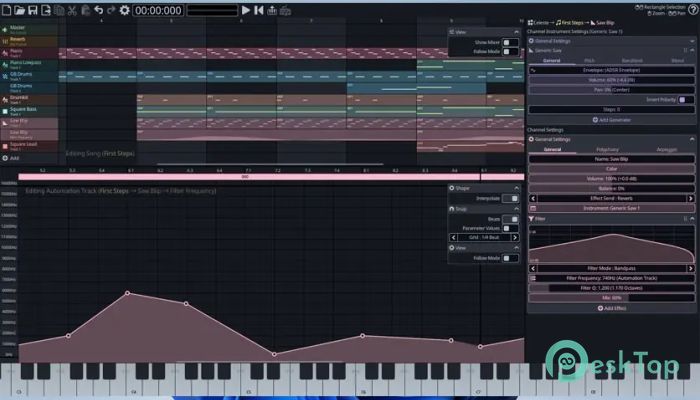Select previous grid size with left arrow
The width and height of the screenshot is (700, 400).
click(454, 238)
